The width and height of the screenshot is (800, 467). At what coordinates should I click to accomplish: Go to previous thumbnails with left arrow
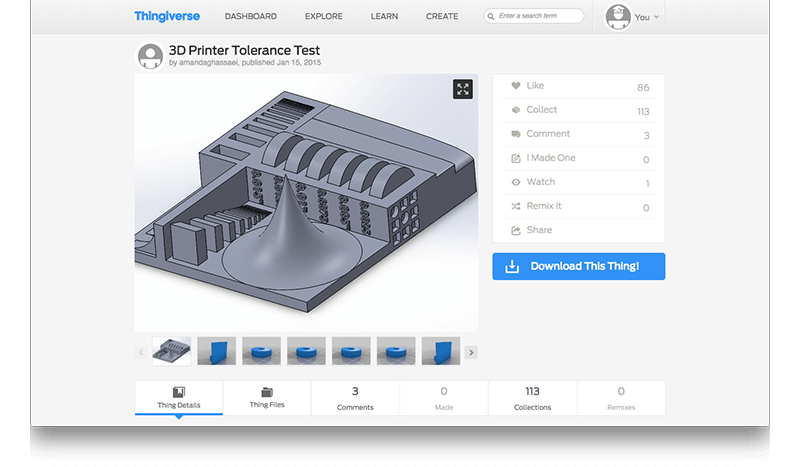click(141, 352)
